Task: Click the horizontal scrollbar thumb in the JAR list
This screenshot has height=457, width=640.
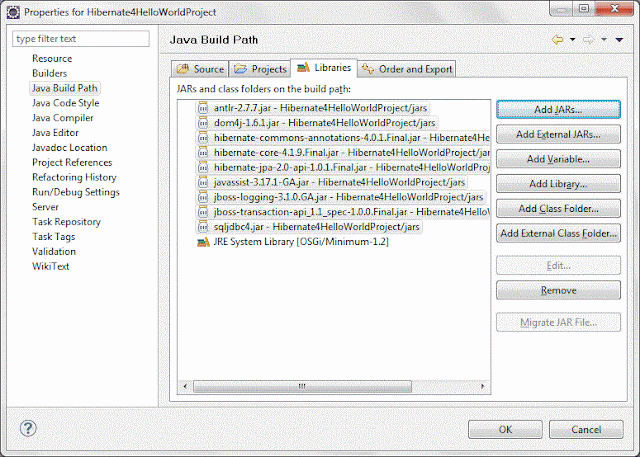Action: [x=302, y=386]
